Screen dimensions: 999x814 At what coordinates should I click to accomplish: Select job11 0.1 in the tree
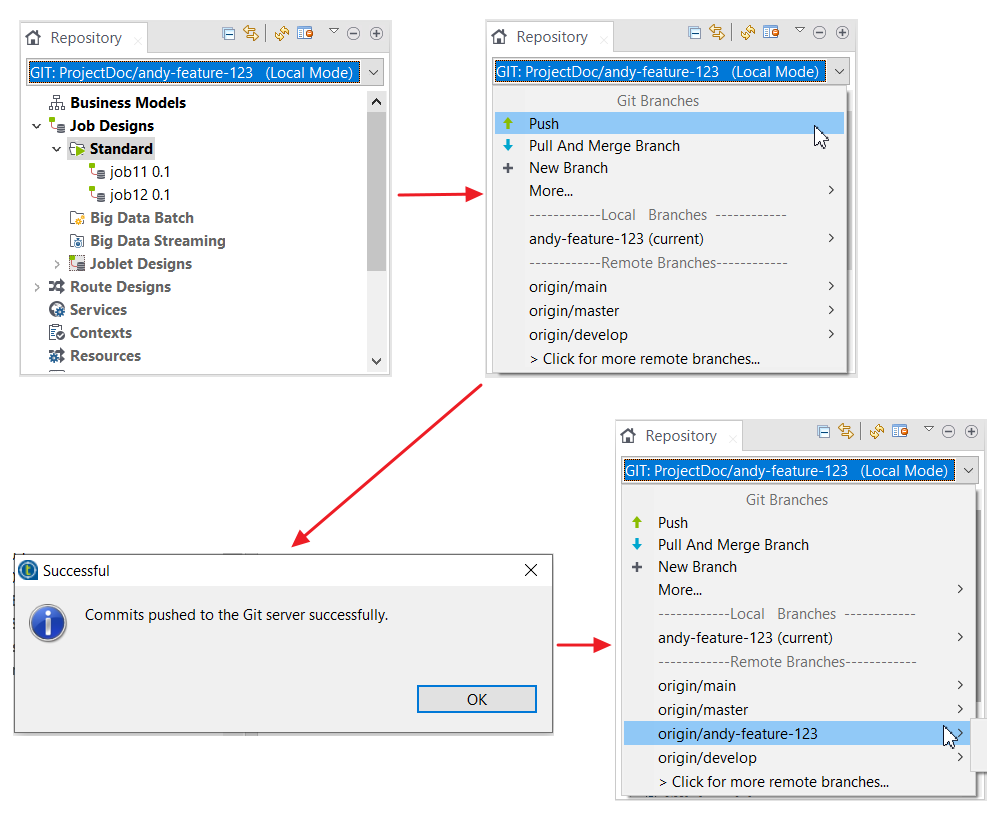(140, 172)
